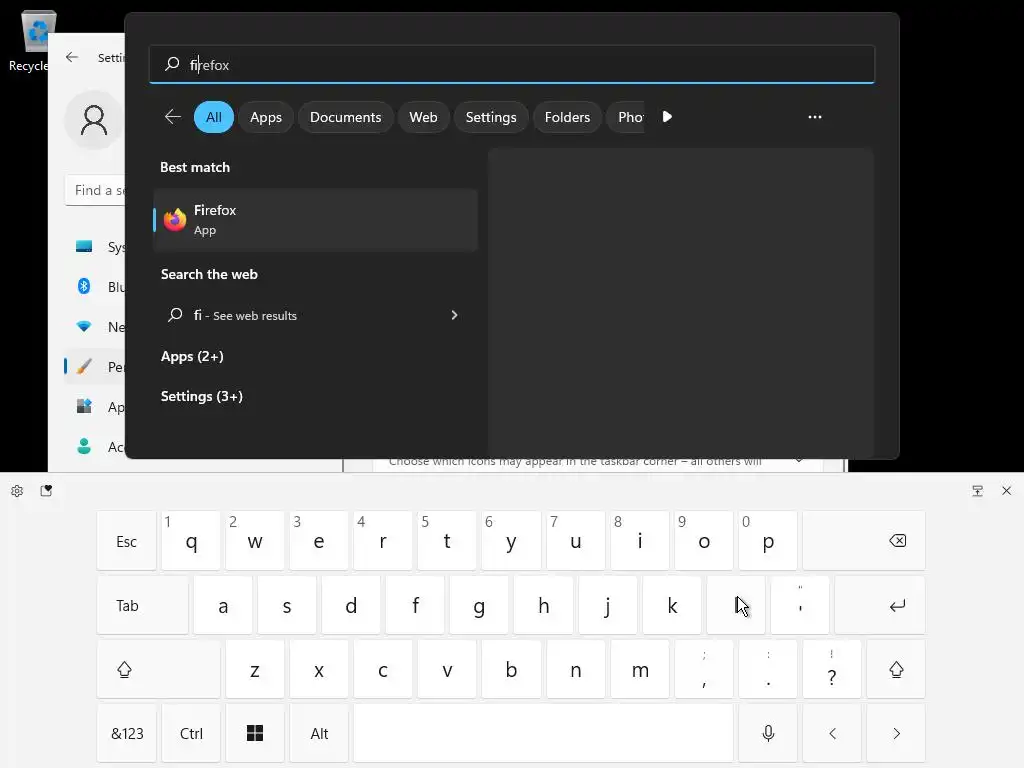Tap the Enter return key
Screen dimensions: 1024x768
point(880,605)
